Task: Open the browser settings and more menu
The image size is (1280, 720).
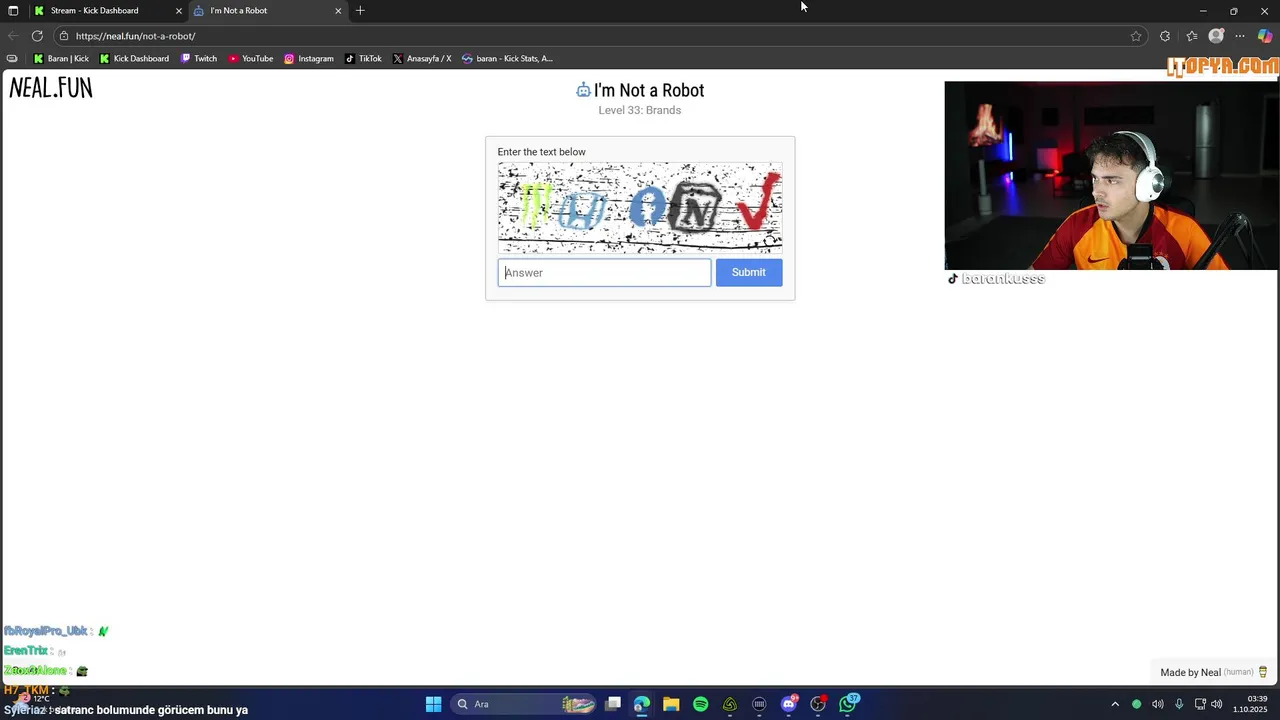Action: pos(1240,36)
